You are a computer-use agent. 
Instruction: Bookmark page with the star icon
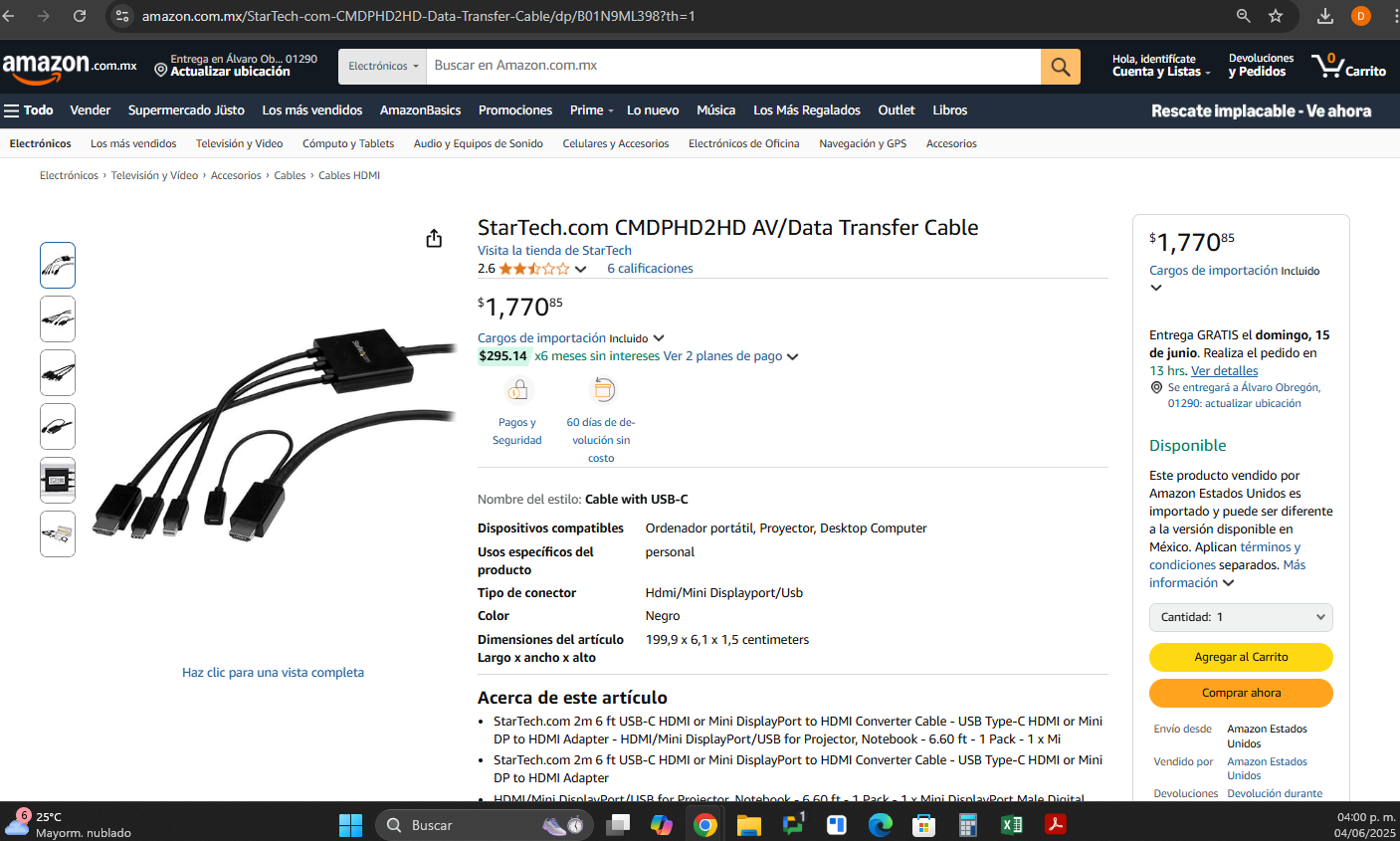click(x=1276, y=16)
